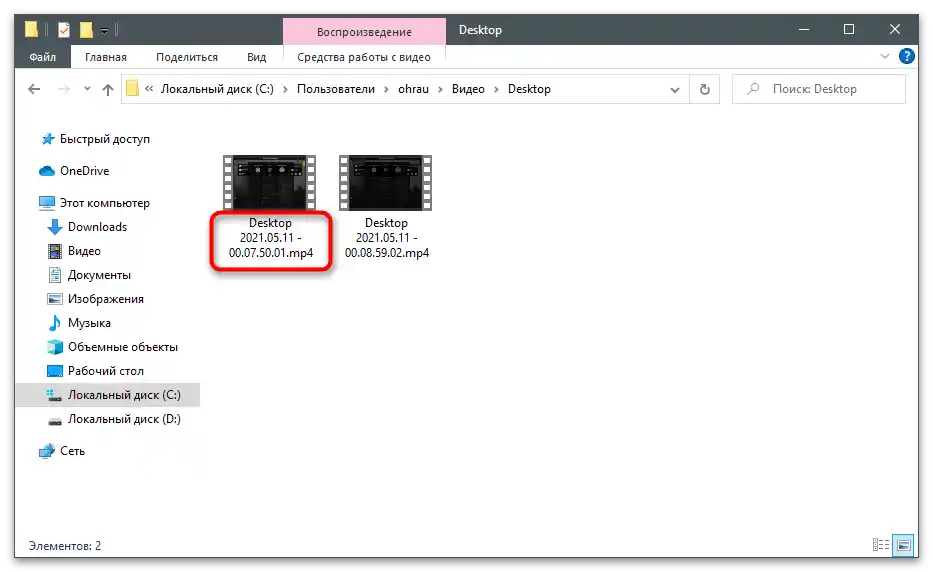Click the Локальный диск (D:) drive icon

55,421
